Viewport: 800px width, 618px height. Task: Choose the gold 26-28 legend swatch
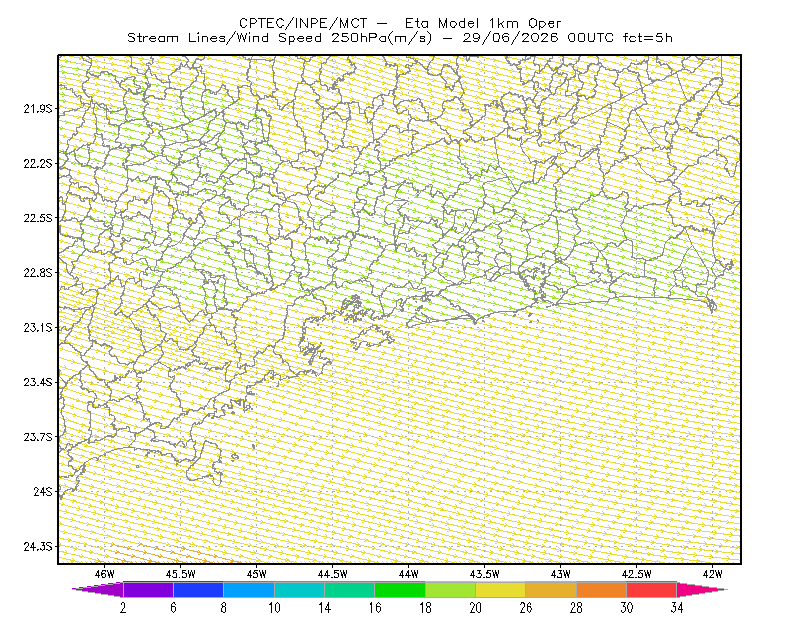(x=551, y=589)
